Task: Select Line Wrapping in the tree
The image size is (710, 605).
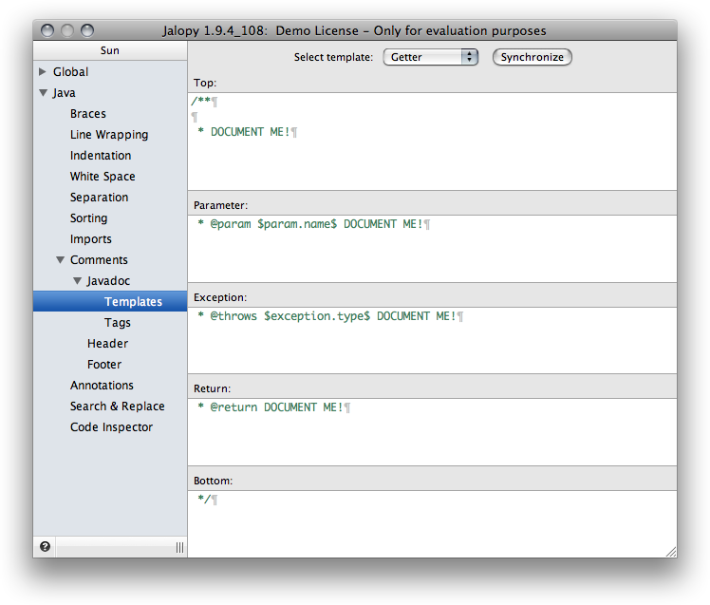Action: pyautogui.click(x=109, y=134)
